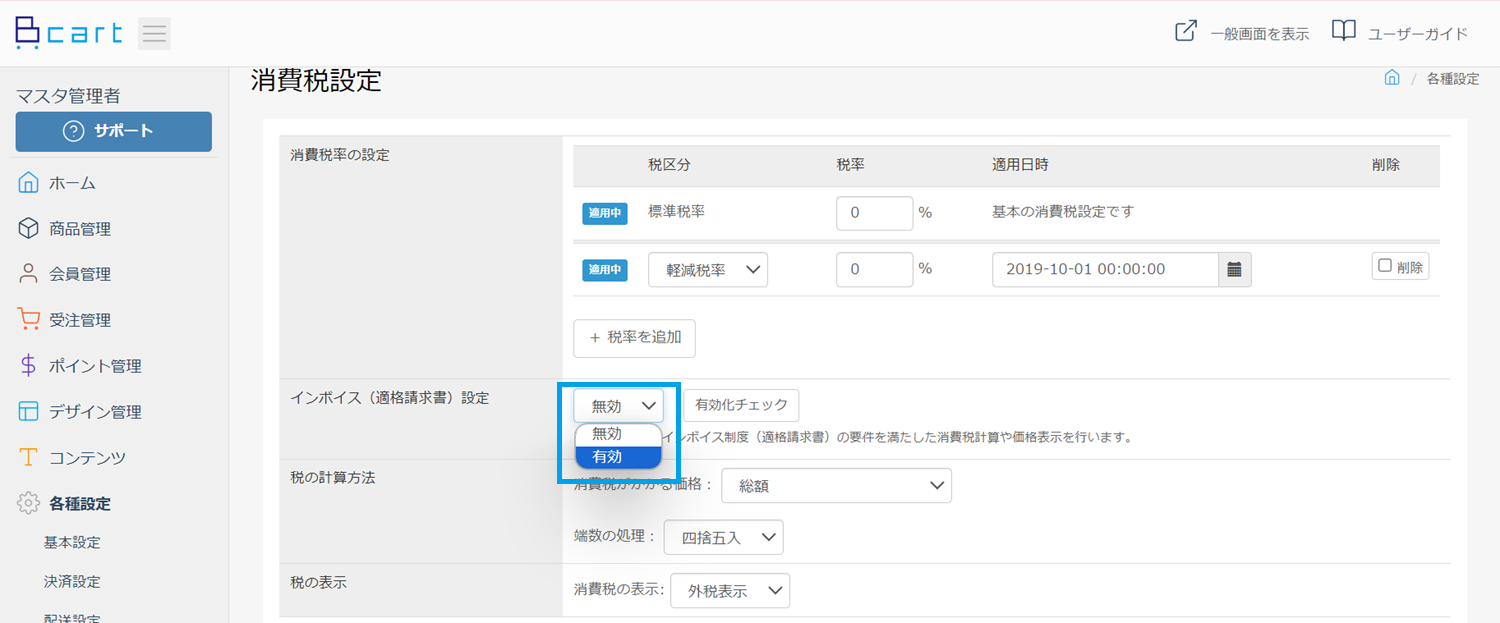Toggle the hamburger sidebar menu
This screenshot has width=1500, height=623.
click(154, 33)
